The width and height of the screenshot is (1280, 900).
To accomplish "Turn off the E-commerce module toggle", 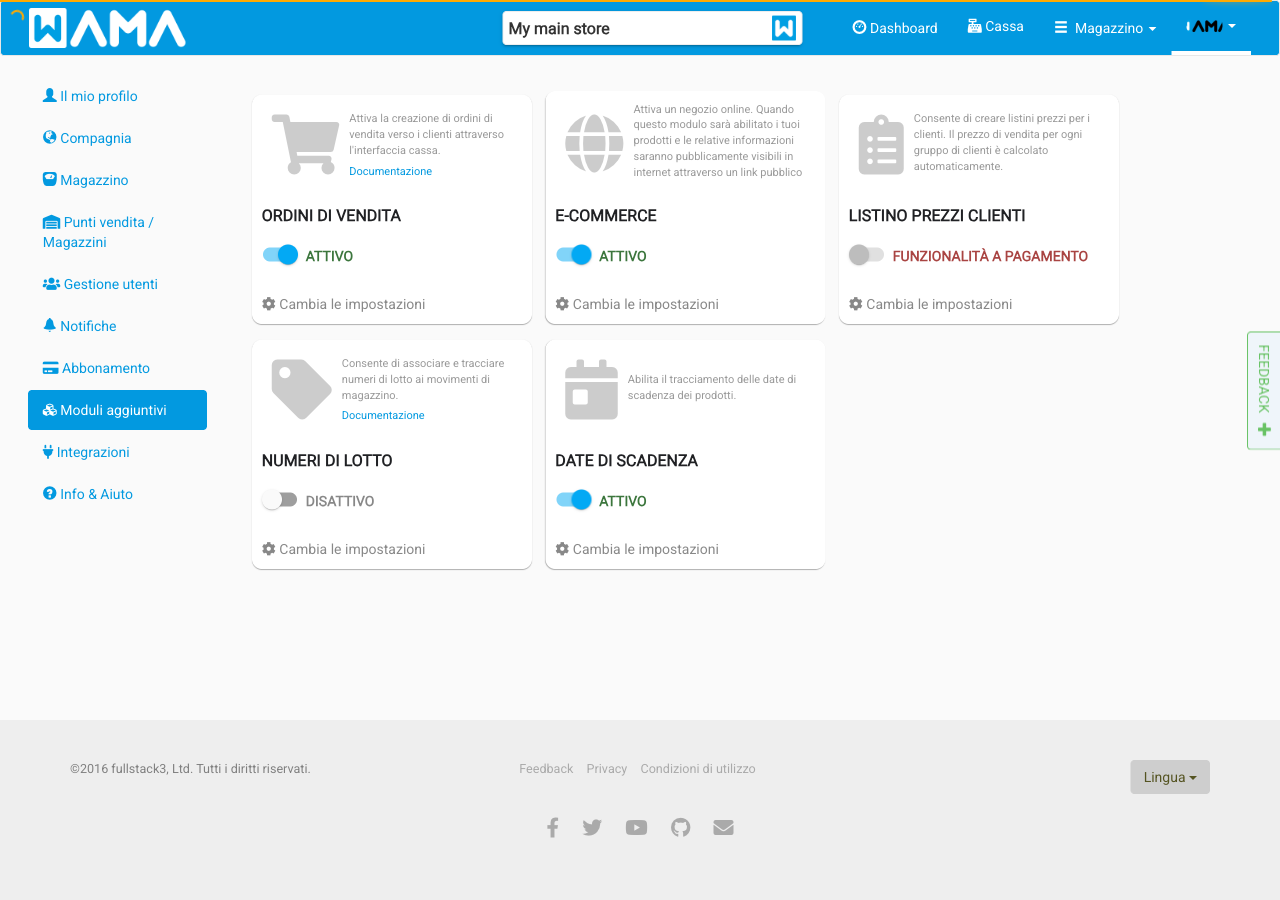I will (x=574, y=255).
